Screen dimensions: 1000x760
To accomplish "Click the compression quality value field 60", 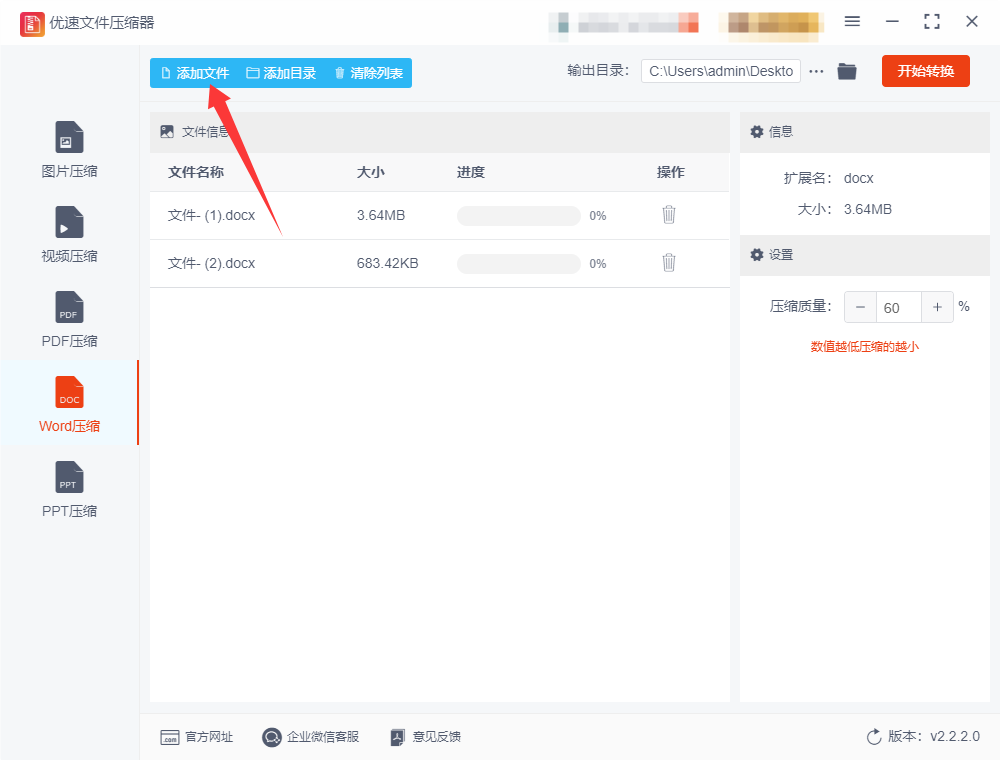I will coord(899,307).
